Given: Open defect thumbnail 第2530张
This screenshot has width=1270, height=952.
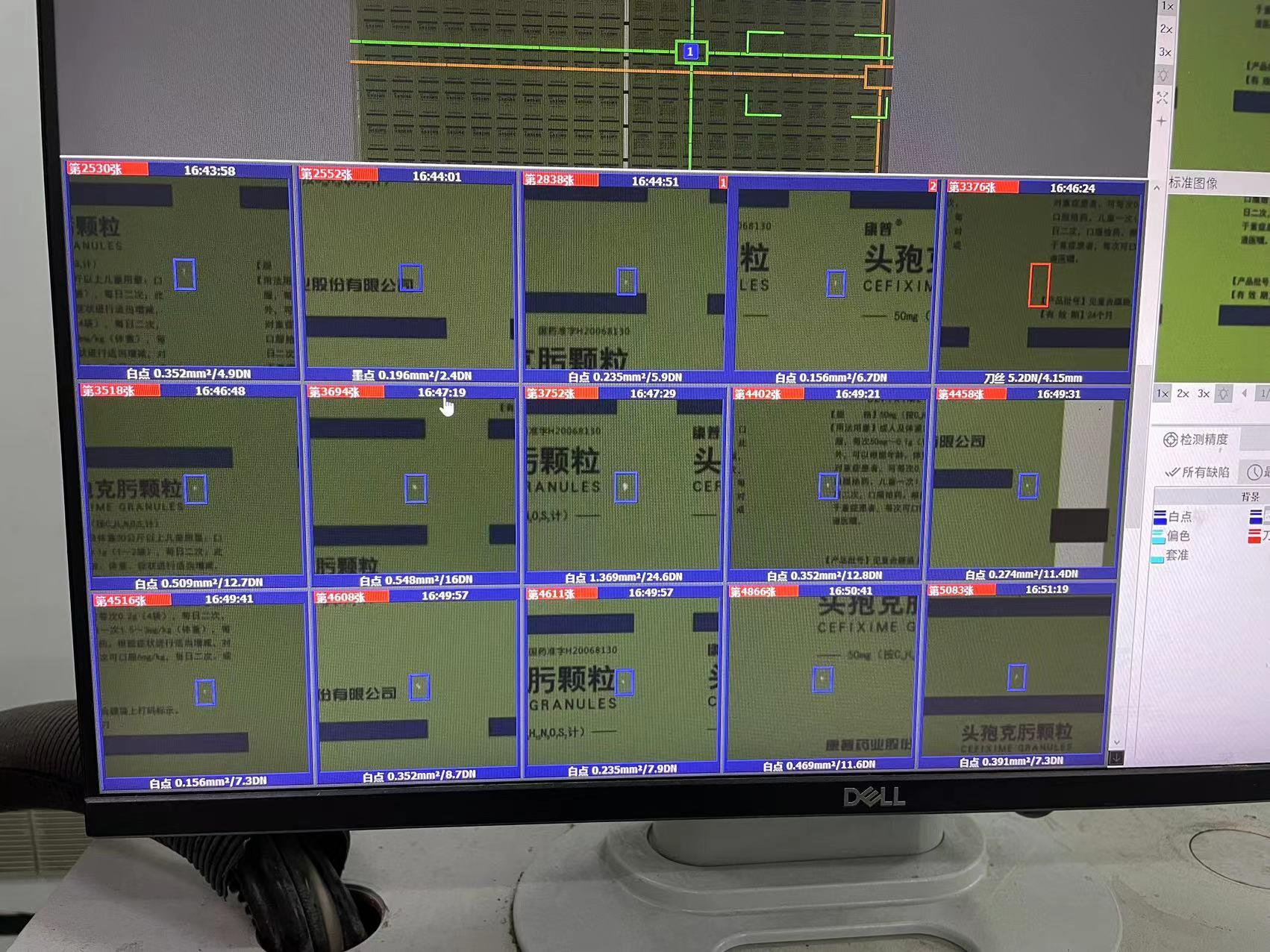Looking at the screenshot, I should tap(183, 272).
